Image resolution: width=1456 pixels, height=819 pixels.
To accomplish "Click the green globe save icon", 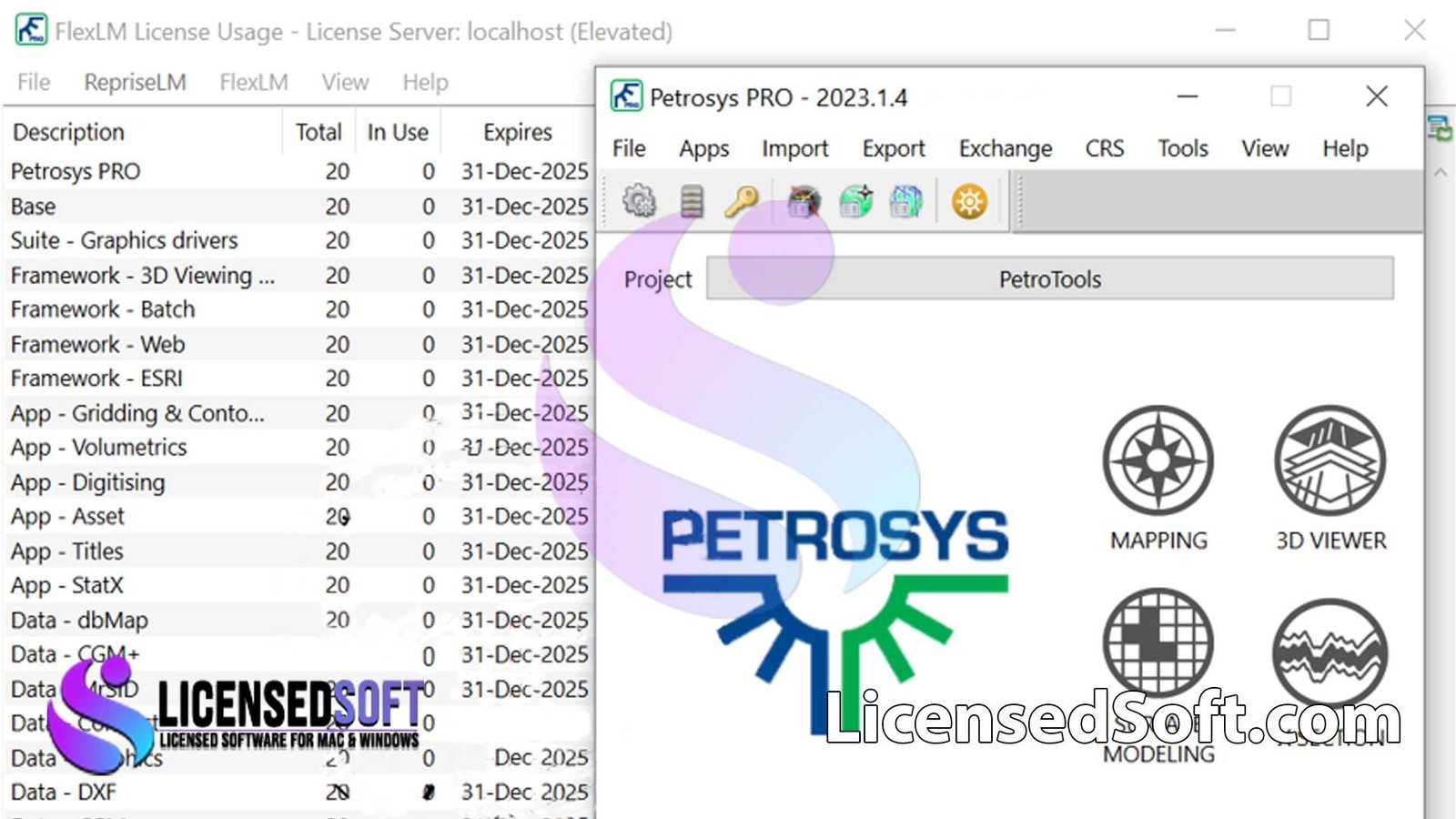I will [855, 201].
